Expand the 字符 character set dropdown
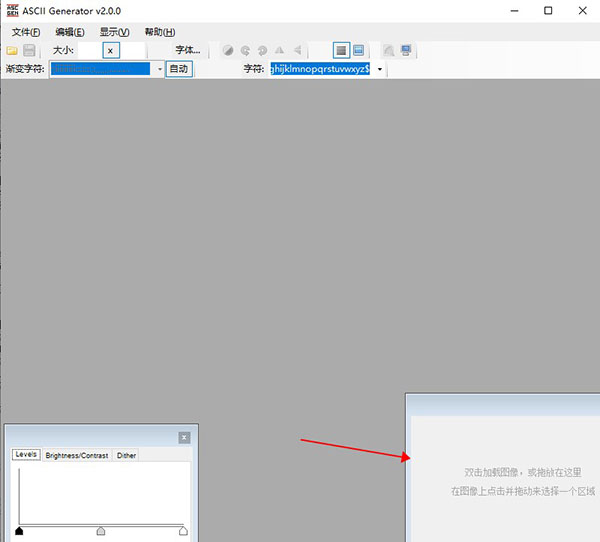Screen dimensions: 600x542 coord(379,69)
